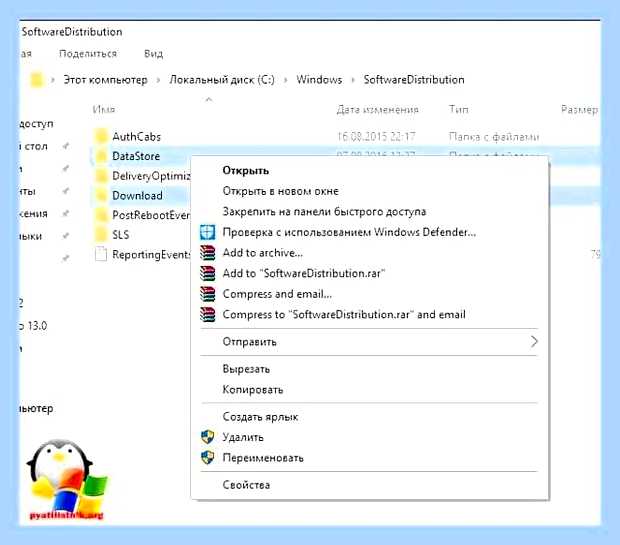
Task: Sort by the Имя column header
Action: point(104,109)
